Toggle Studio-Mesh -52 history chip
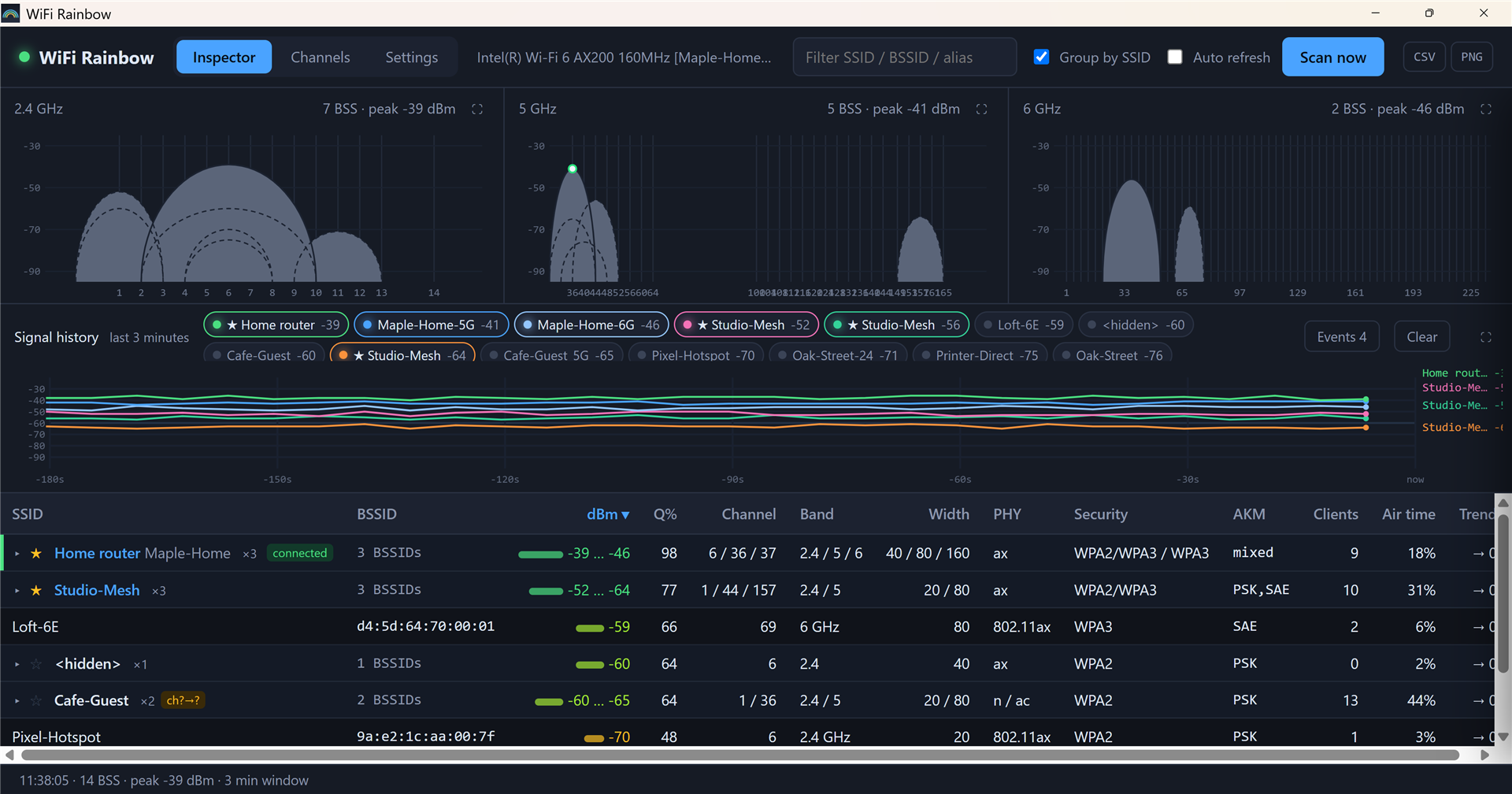1512x794 pixels. pos(747,325)
